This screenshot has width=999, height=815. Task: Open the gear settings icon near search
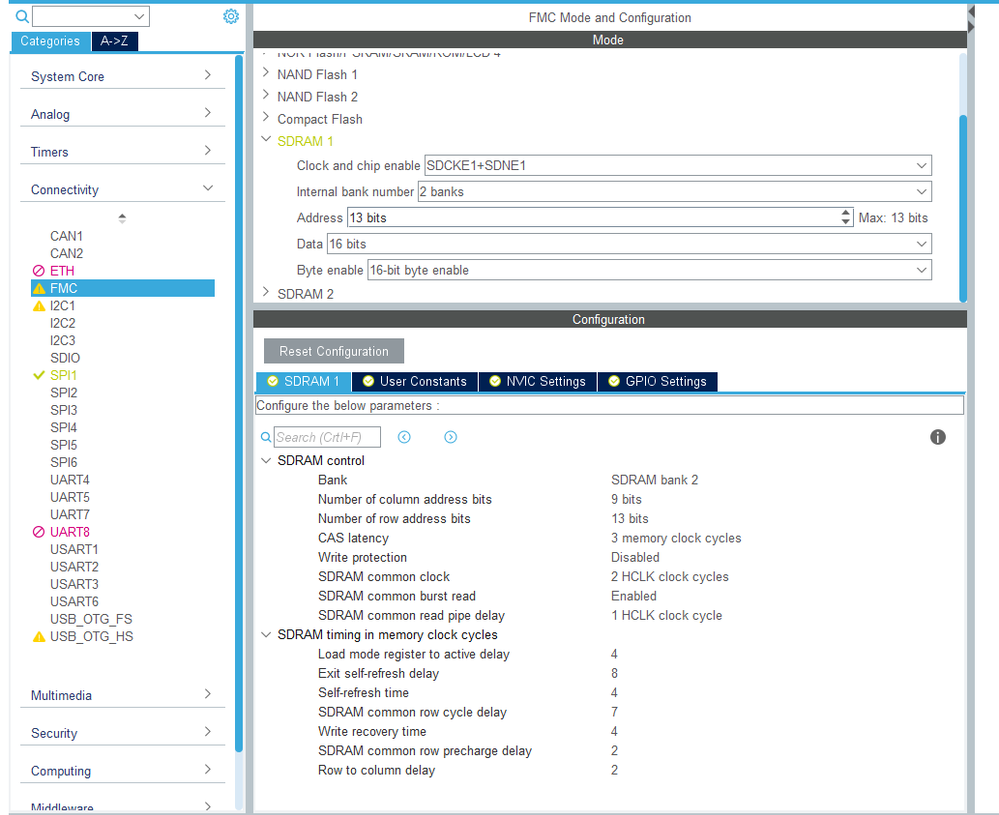pos(231,16)
